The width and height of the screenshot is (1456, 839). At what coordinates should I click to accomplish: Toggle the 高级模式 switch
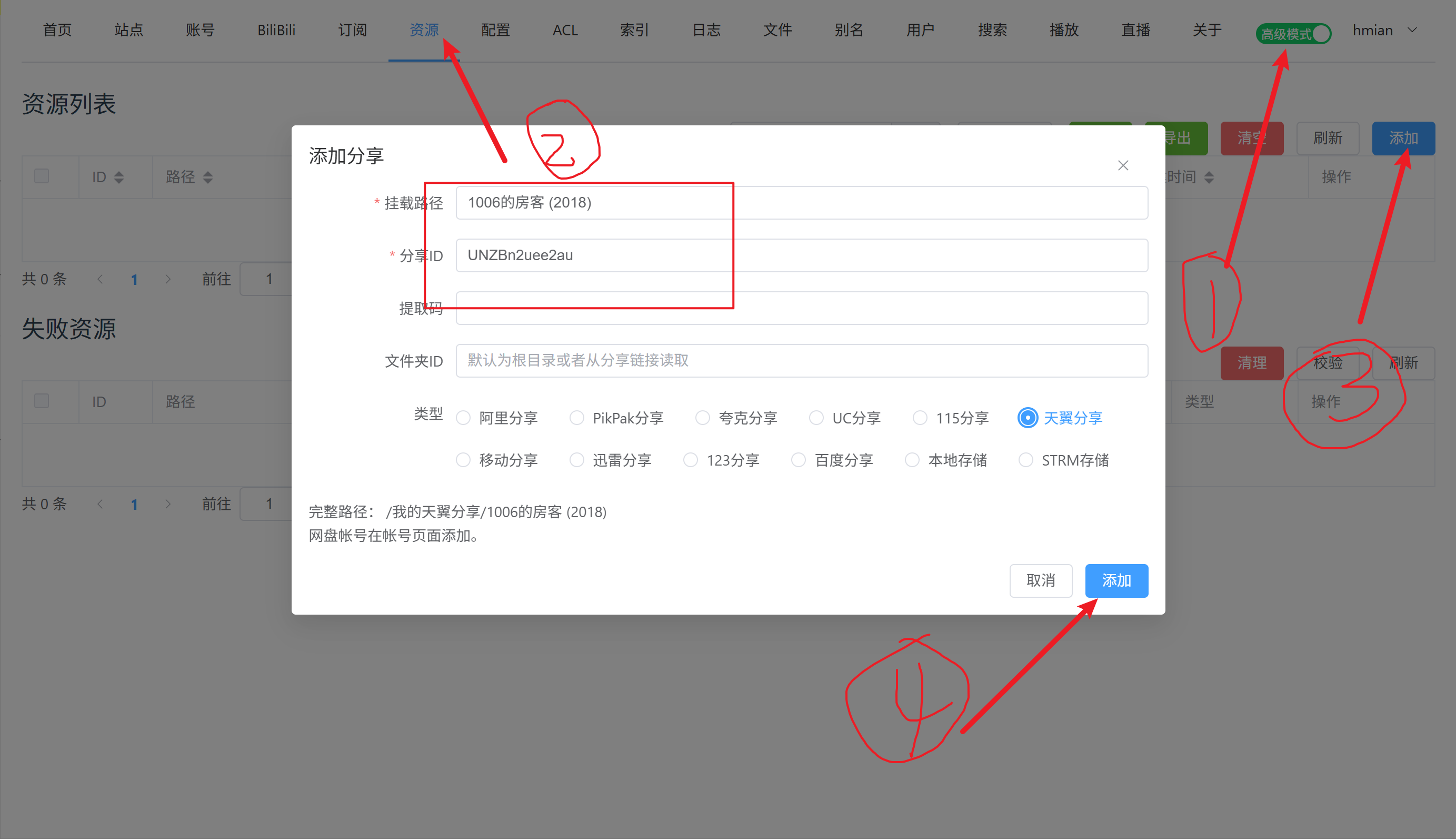click(x=1293, y=33)
